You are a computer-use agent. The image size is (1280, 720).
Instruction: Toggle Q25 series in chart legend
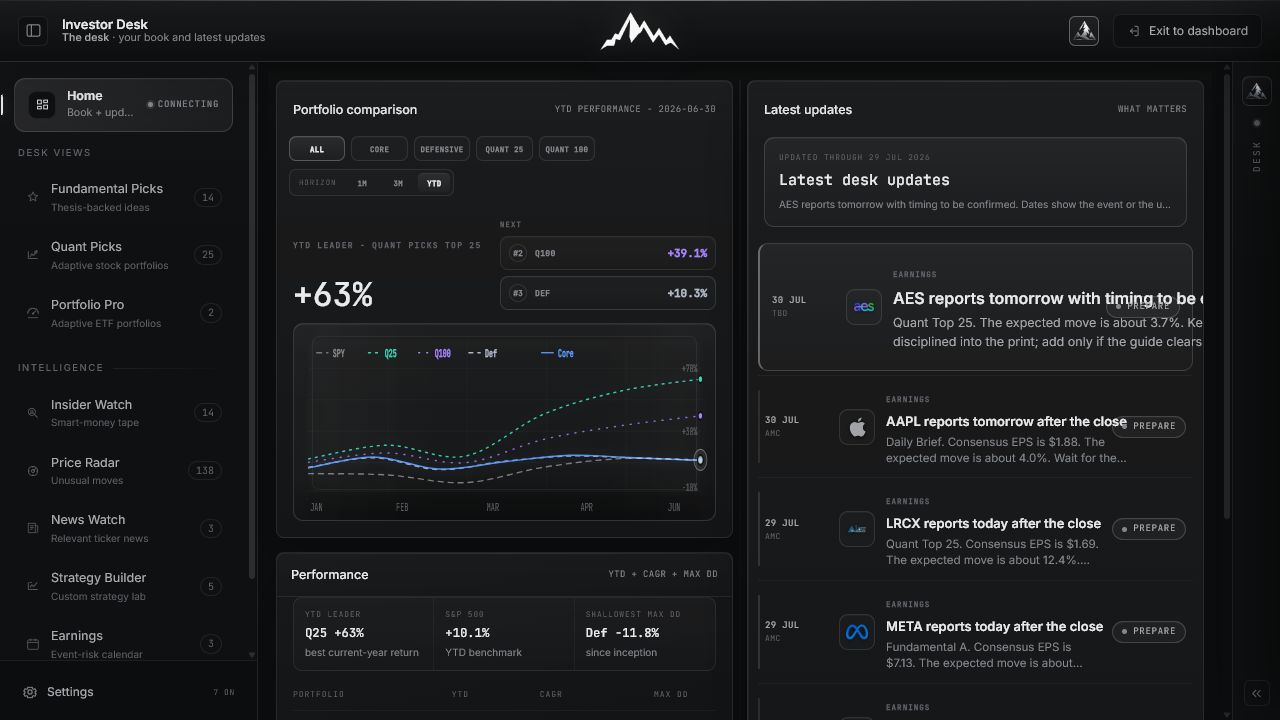(382, 353)
